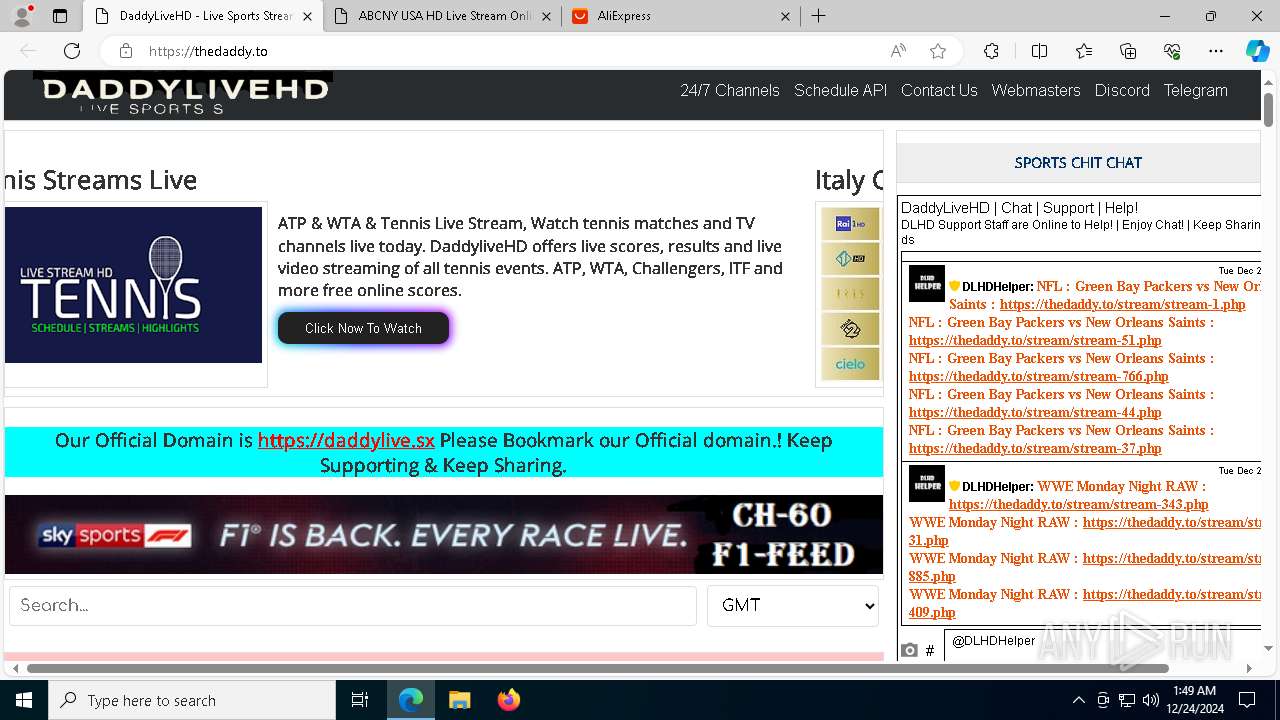Open the Schedule API page

[x=840, y=90]
